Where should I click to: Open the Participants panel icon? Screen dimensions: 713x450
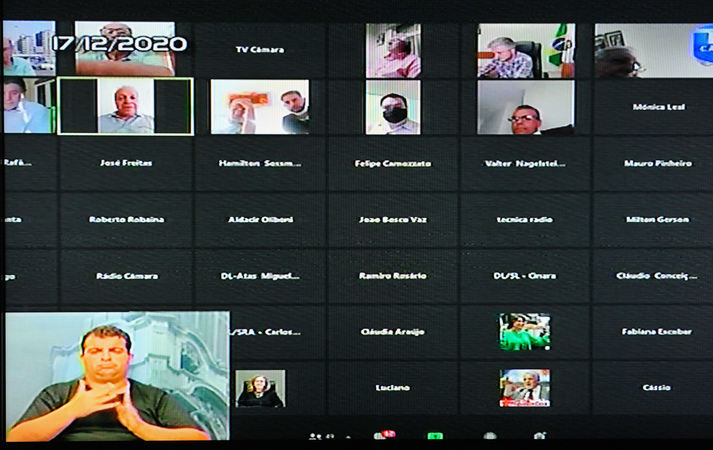click(313, 436)
